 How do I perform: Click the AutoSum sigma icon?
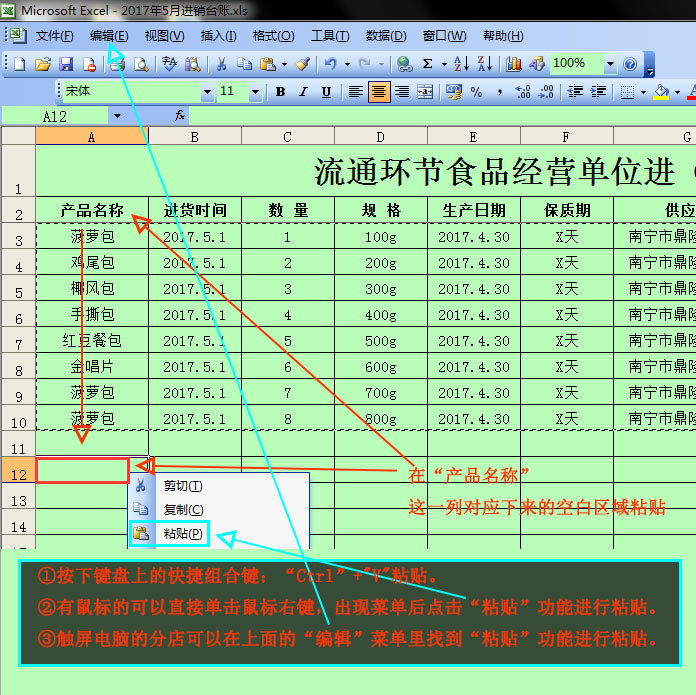[428, 64]
